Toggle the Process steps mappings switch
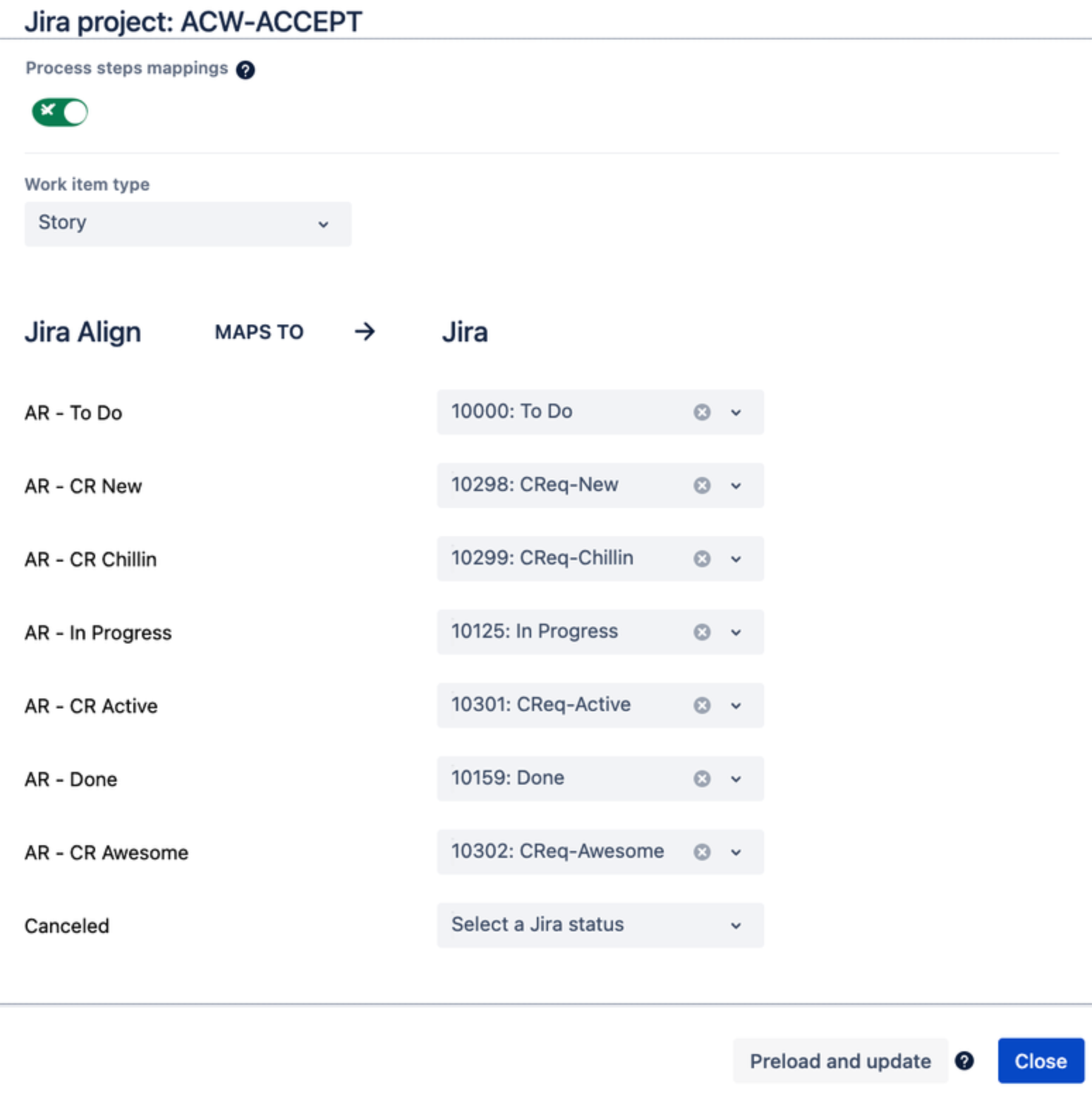 click(x=60, y=112)
